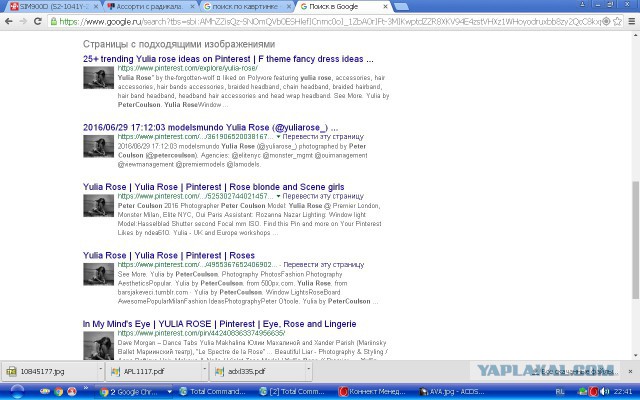The width and height of the screenshot is (640, 400).
Task: Click thumbnail of 'modelsmundo Yulia Rose' result
Action: [98, 146]
